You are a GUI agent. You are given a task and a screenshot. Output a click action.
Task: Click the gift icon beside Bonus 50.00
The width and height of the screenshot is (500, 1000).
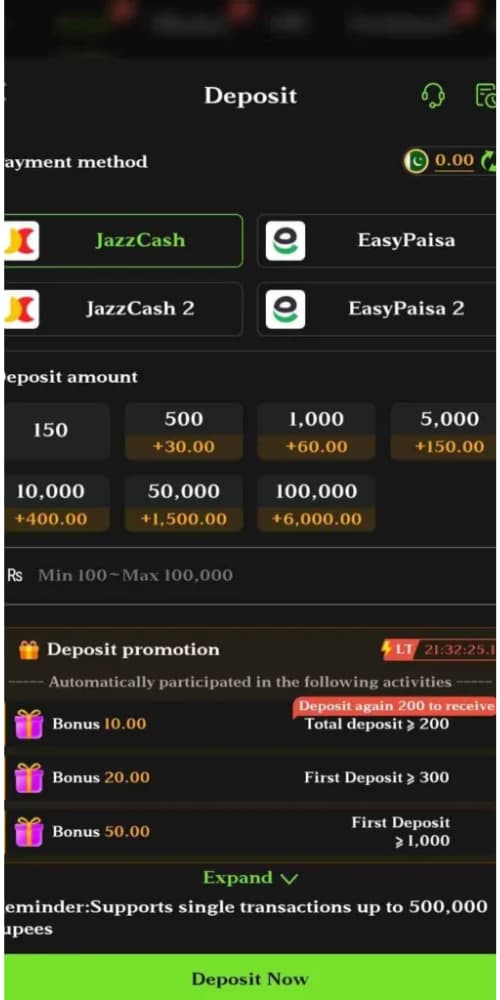(29, 832)
